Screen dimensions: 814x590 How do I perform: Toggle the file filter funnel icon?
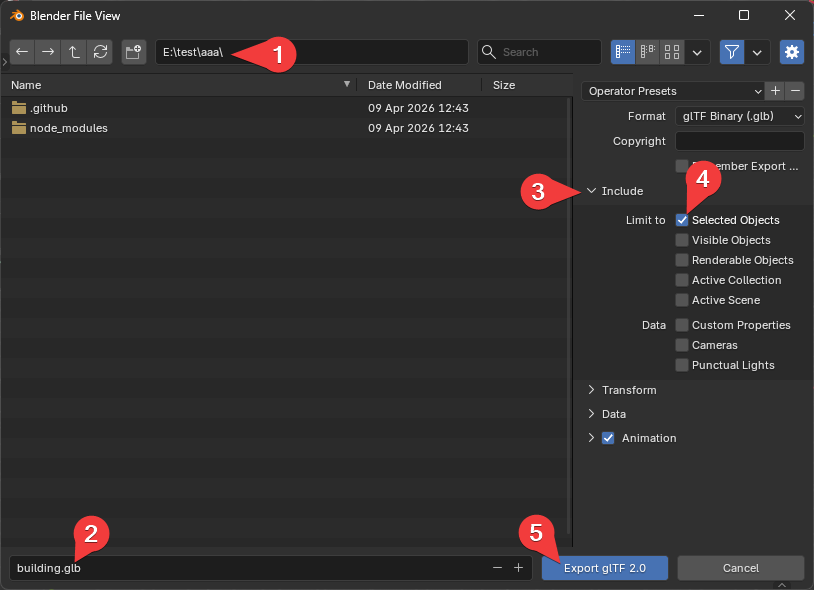pyautogui.click(x=731, y=52)
